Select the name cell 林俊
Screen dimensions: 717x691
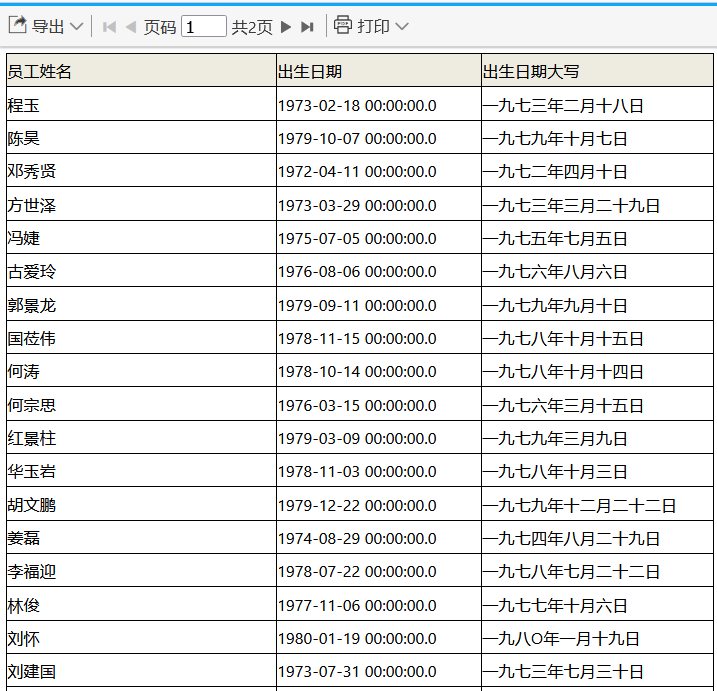click(141, 604)
